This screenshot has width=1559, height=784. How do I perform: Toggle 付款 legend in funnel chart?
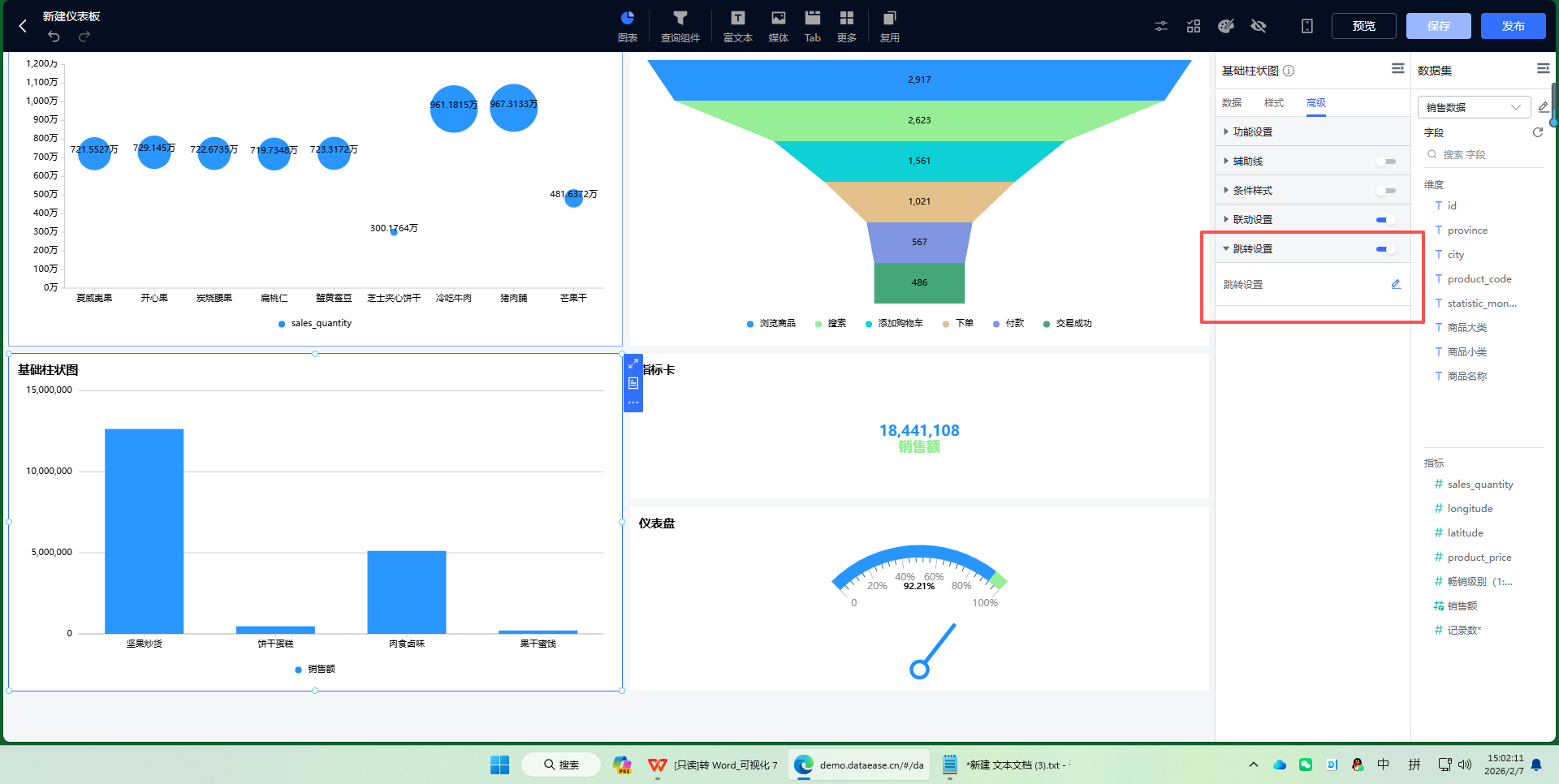click(x=1008, y=323)
